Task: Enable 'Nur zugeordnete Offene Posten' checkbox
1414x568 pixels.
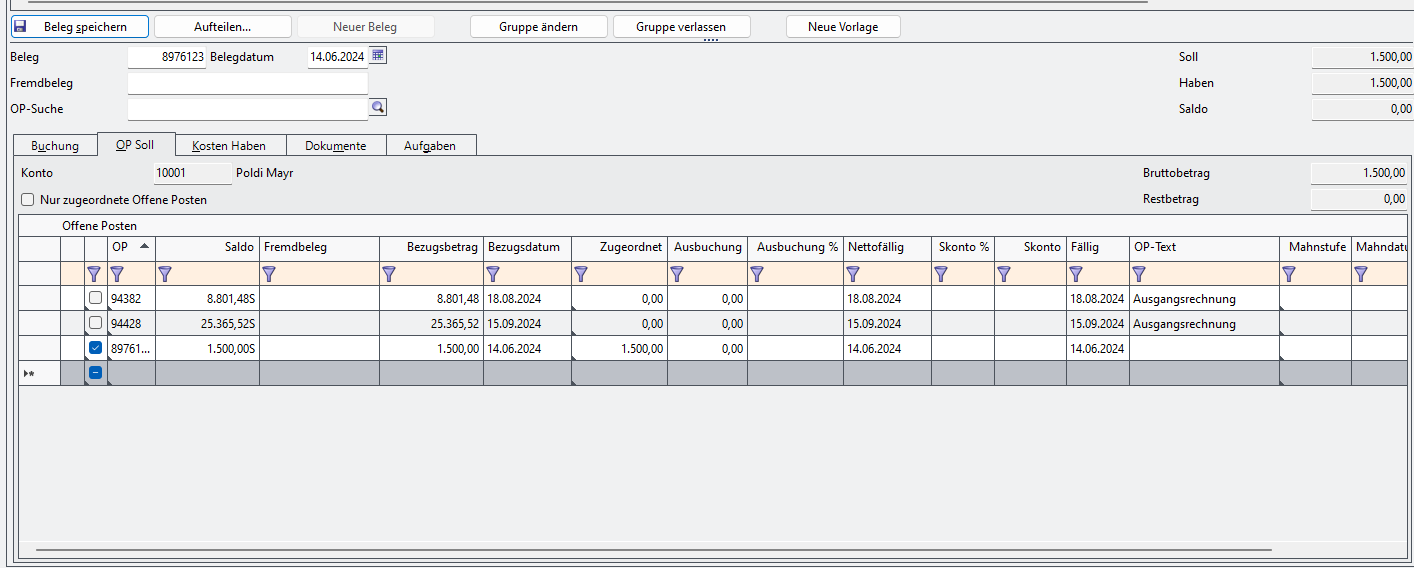Action: pyautogui.click(x=28, y=200)
